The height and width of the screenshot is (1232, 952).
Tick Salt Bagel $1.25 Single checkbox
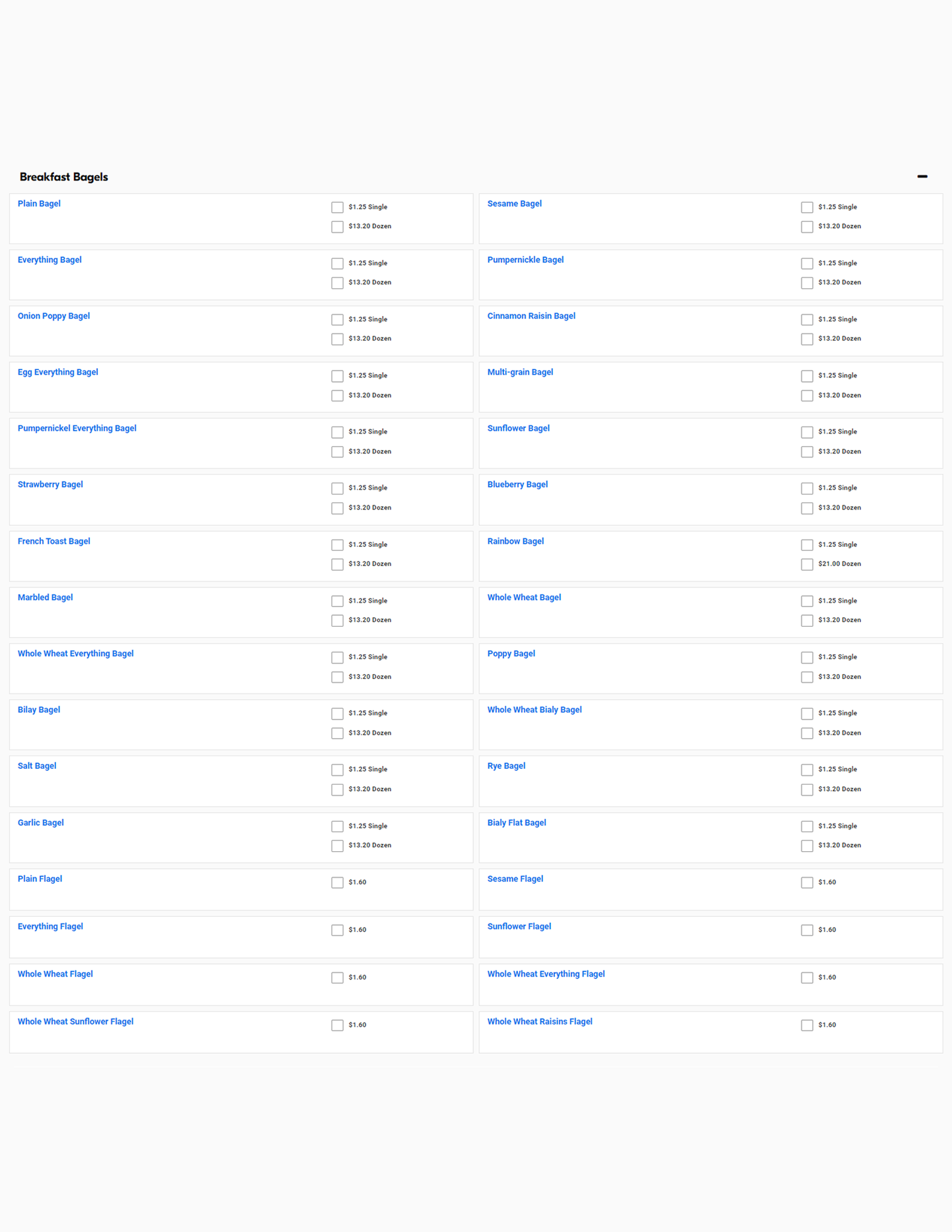point(337,770)
